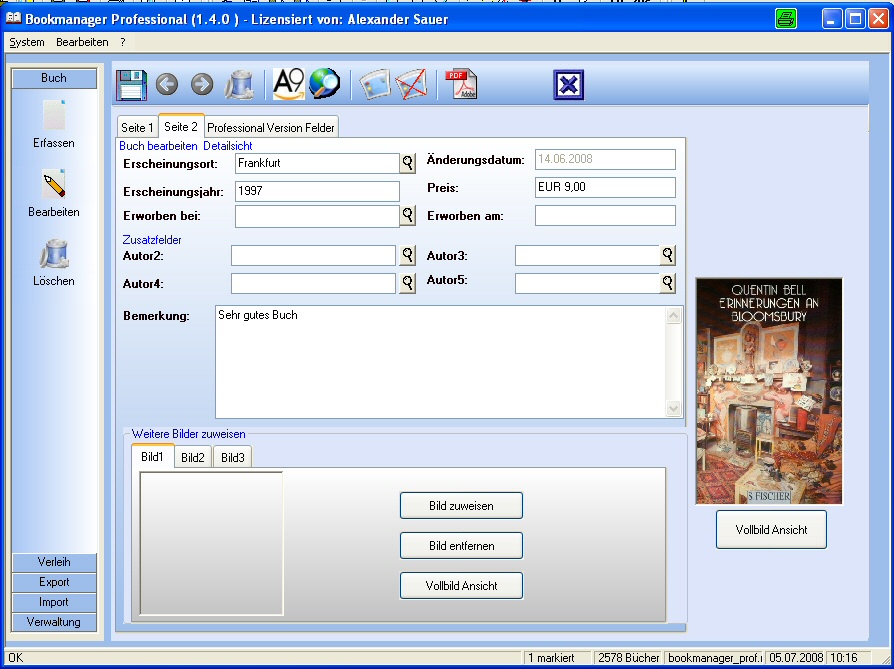
Task: Switch to the Professional Version Felder tab
Action: [x=271, y=128]
